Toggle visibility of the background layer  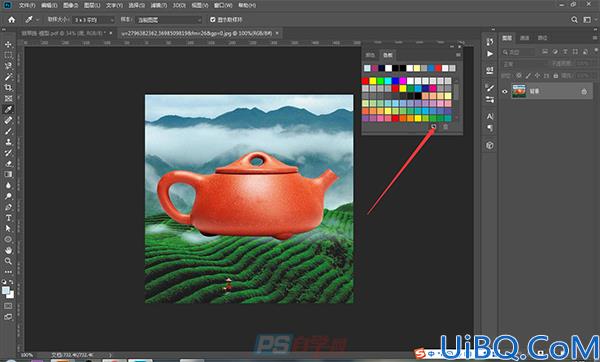(505, 91)
